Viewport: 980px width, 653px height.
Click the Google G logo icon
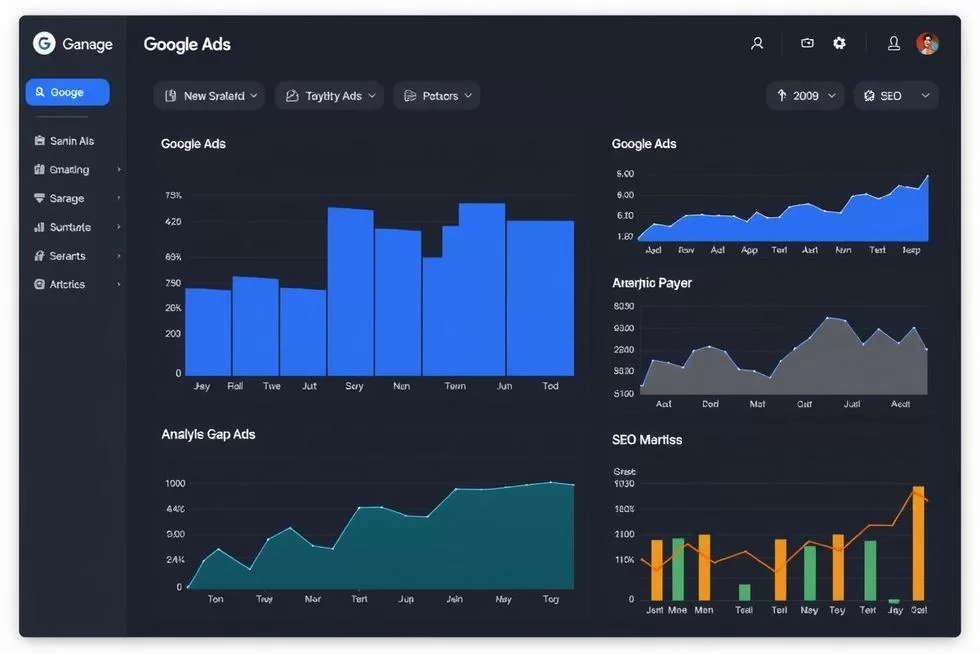pyautogui.click(x=44, y=44)
